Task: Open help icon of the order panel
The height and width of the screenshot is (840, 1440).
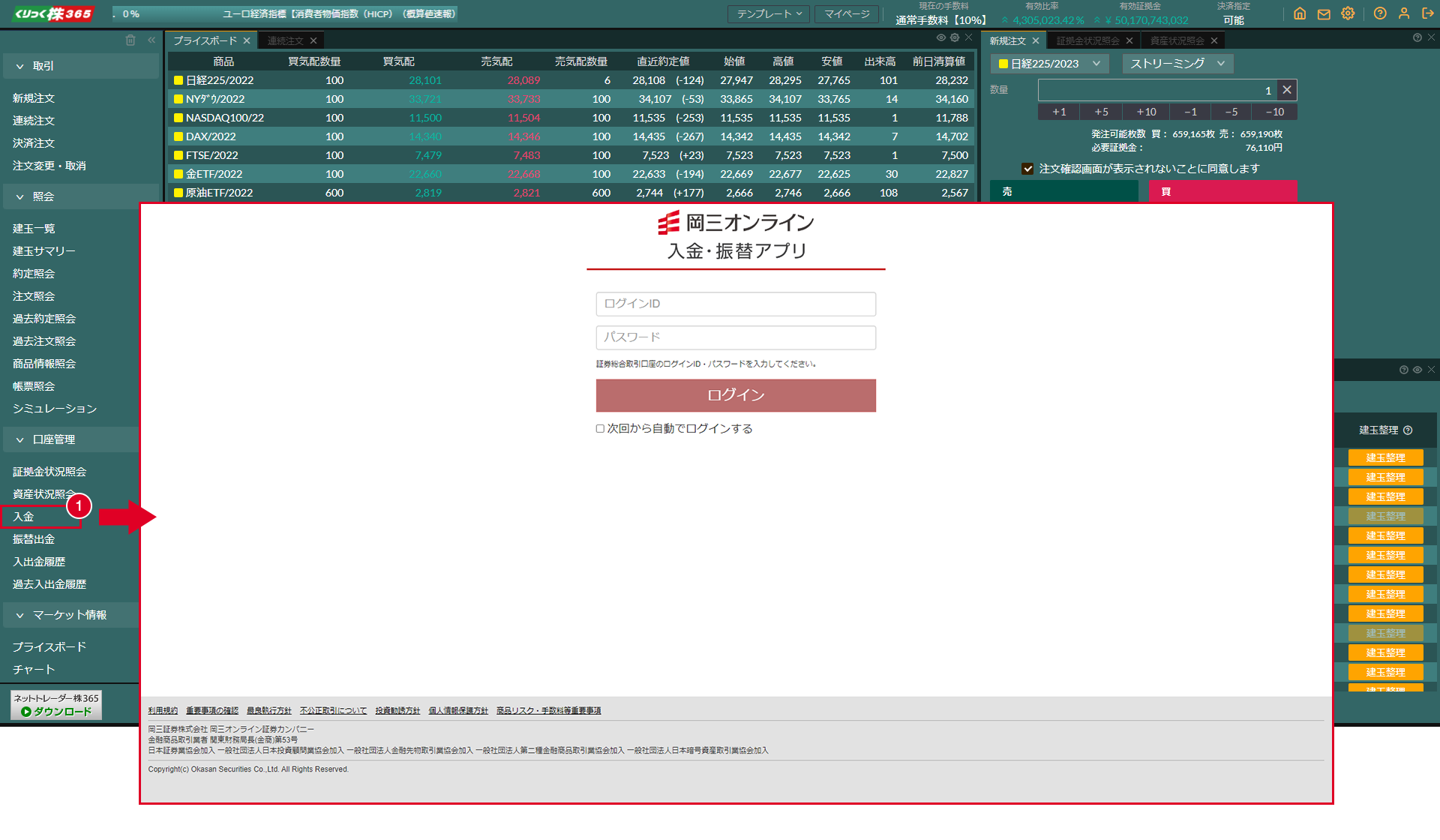Action: [1417, 37]
